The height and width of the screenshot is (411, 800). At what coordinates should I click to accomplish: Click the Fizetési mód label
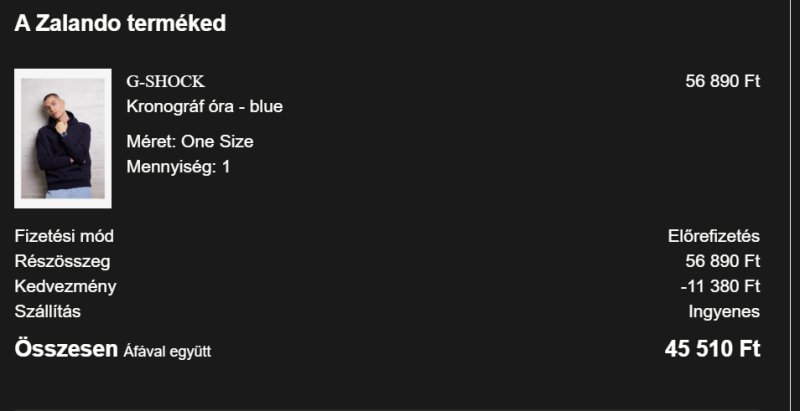coord(64,236)
